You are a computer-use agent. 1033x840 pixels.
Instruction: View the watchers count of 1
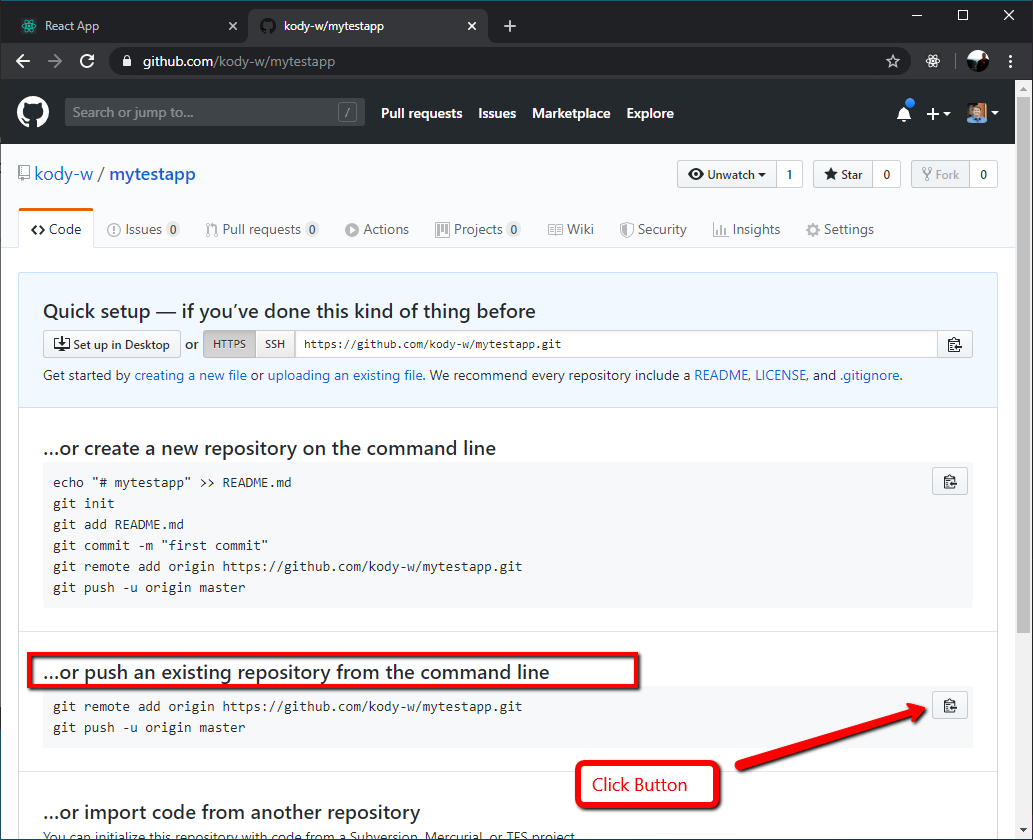[789, 175]
